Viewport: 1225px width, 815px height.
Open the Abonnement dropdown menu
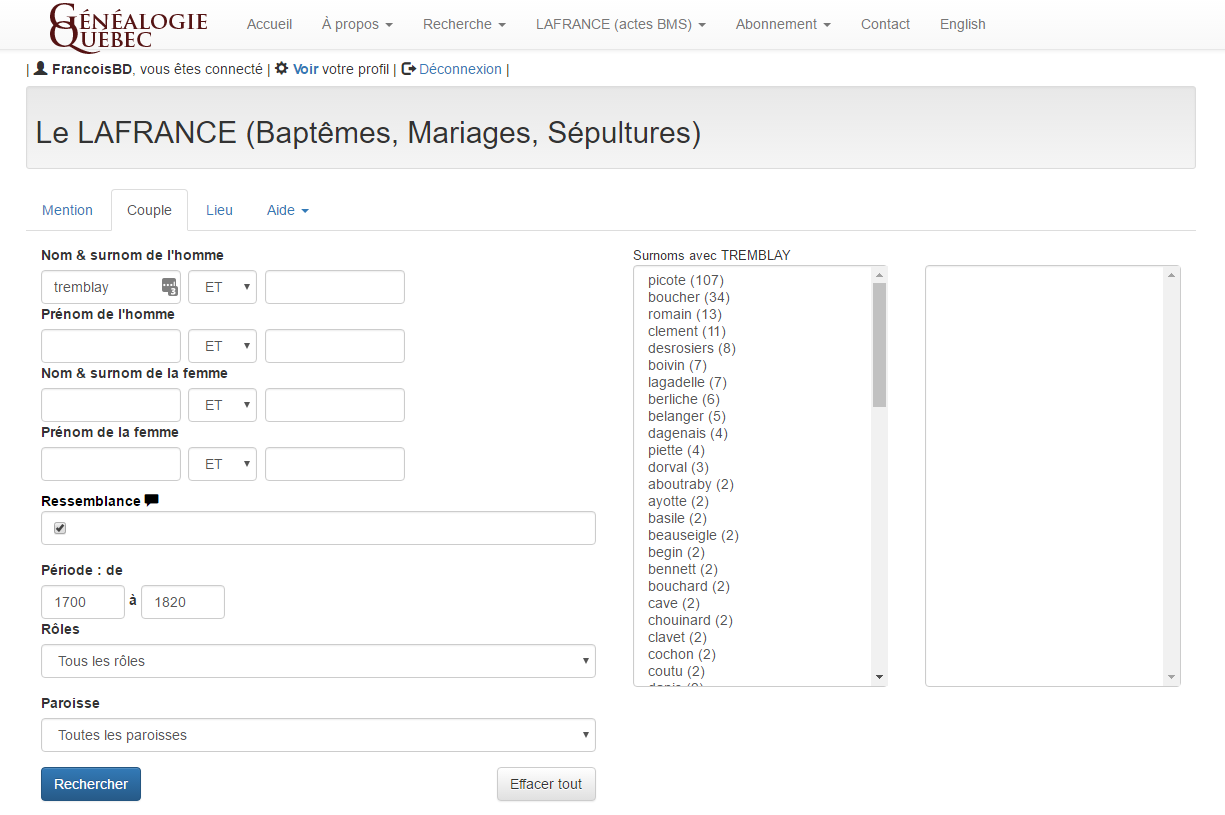point(783,24)
